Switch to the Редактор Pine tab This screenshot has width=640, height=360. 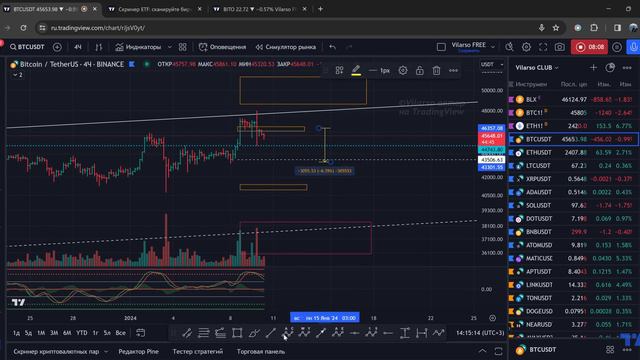[138, 351]
